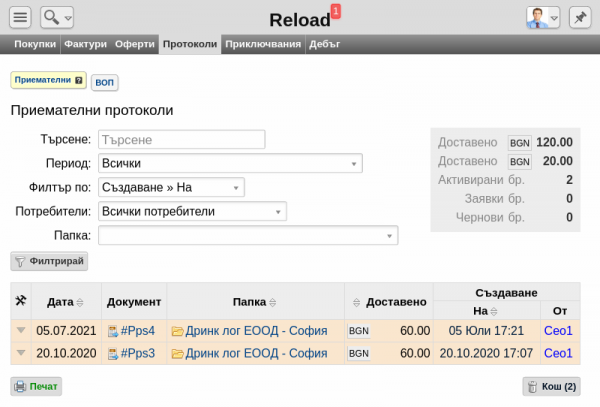Image resolution: width=600 pixels, height=407 pixels.
Task: Click the pin icon button
Action: [579, 17]
